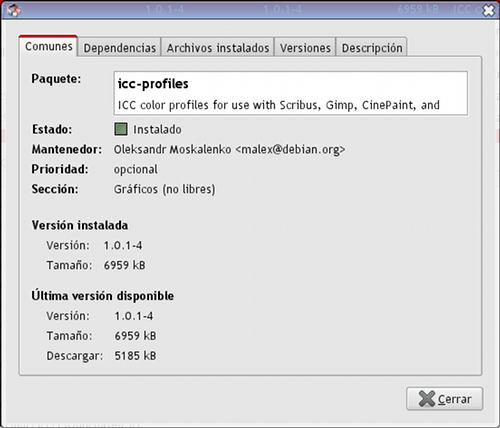Click Descargar value 5185 kB
The width and height of the screenshot is (500, 428).
(135, 356)
